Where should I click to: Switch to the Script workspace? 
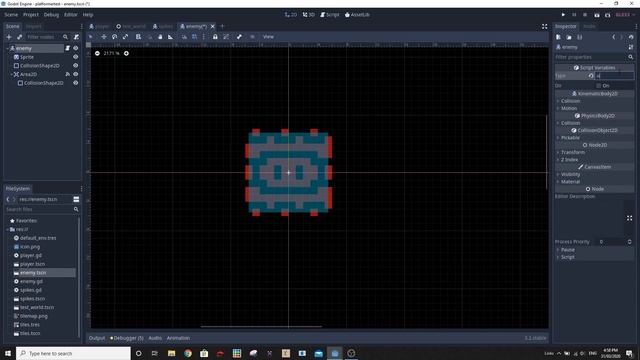[330, 15]
